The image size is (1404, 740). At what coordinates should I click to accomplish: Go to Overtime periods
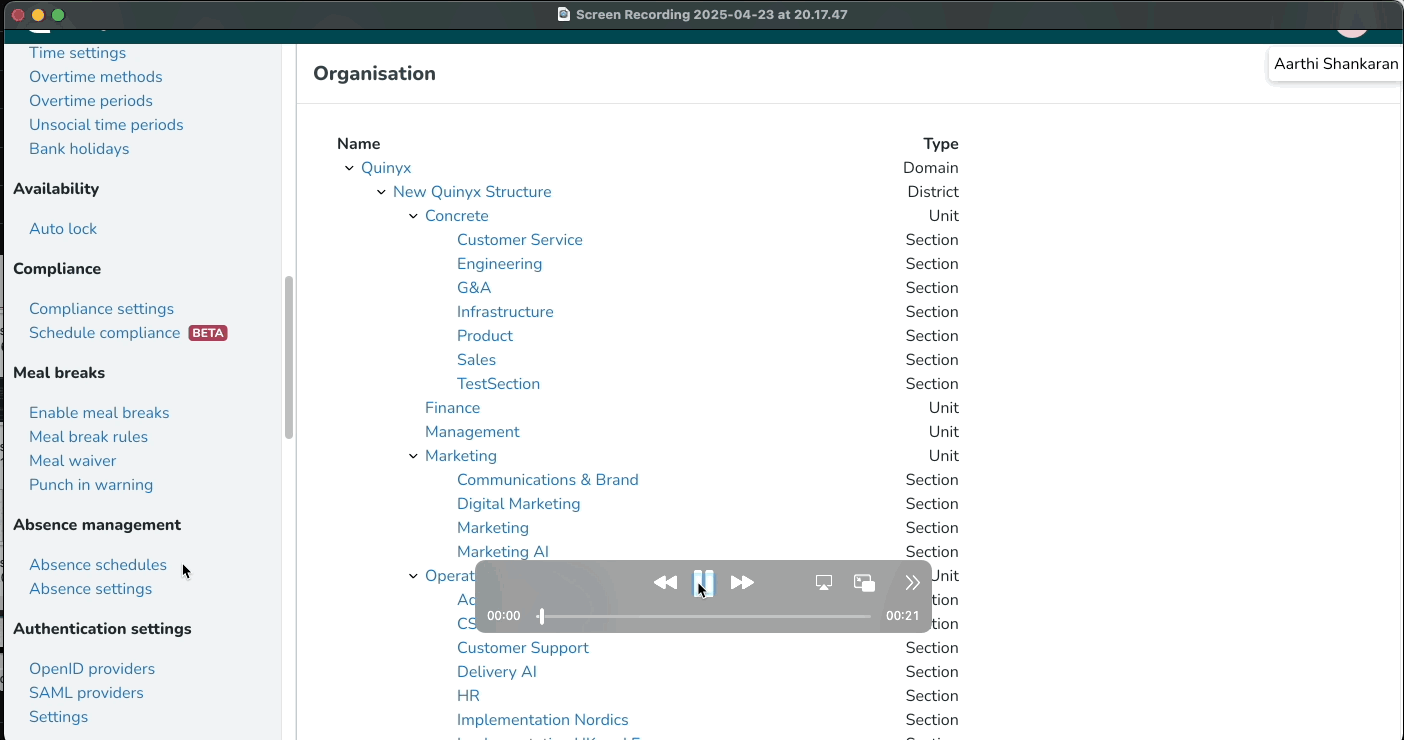[91, 101]
